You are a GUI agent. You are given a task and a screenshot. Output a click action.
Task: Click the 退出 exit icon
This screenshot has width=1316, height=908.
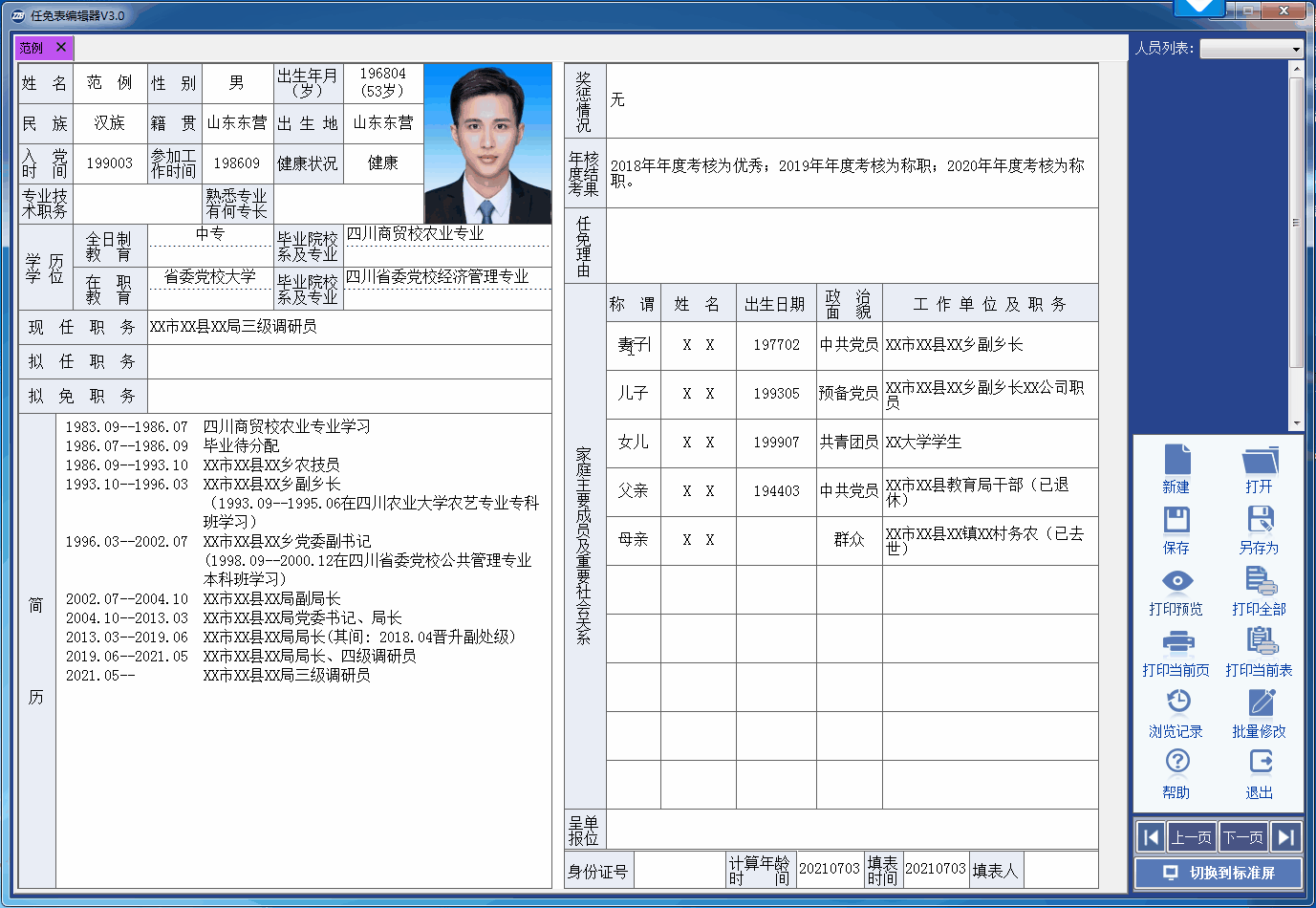point(1260,764)
